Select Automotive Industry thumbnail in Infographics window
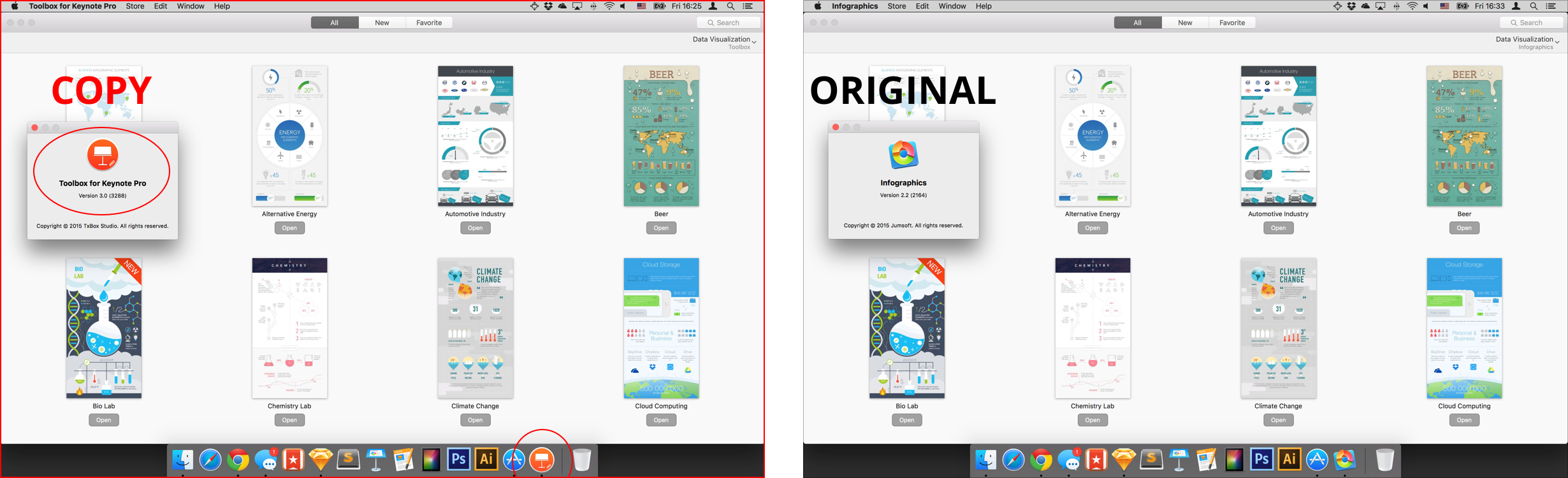The image size is (1568, 478). 1279,136
